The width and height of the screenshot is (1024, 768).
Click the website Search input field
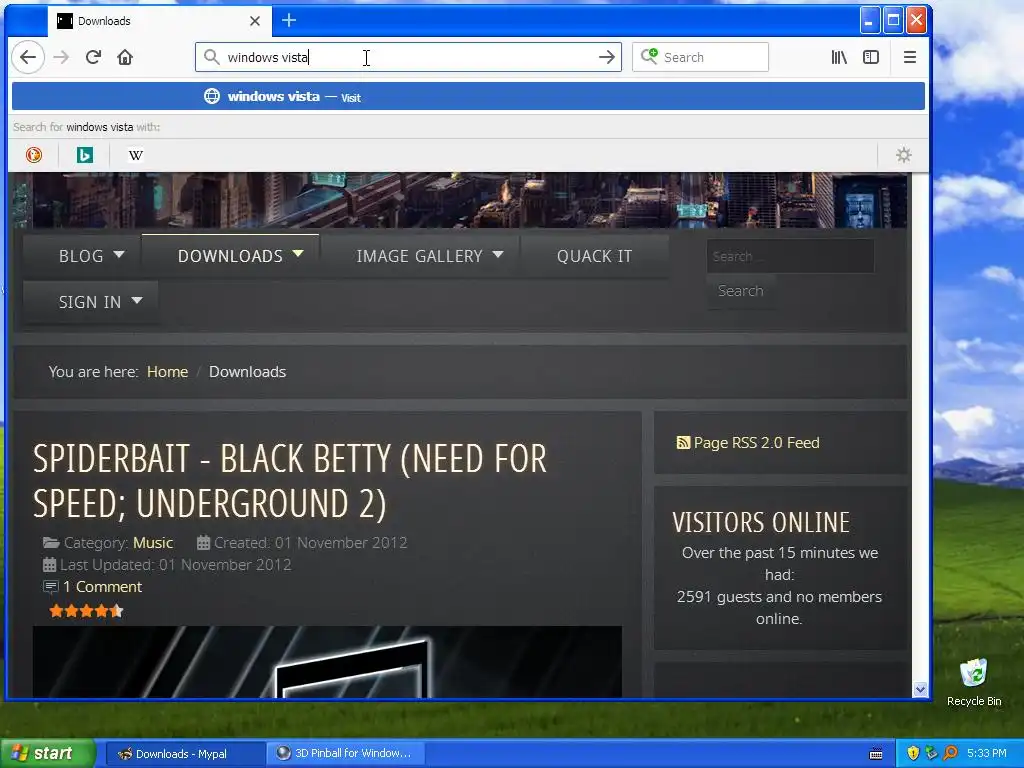click(790, 256)
